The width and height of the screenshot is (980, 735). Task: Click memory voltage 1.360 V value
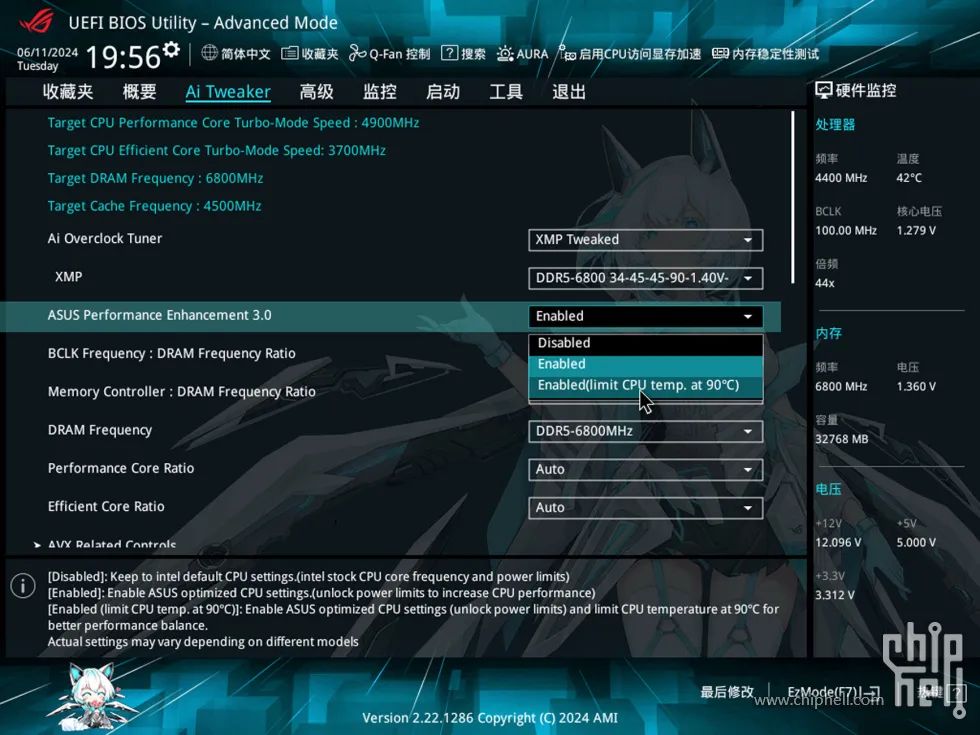click(x=916, y=387)
